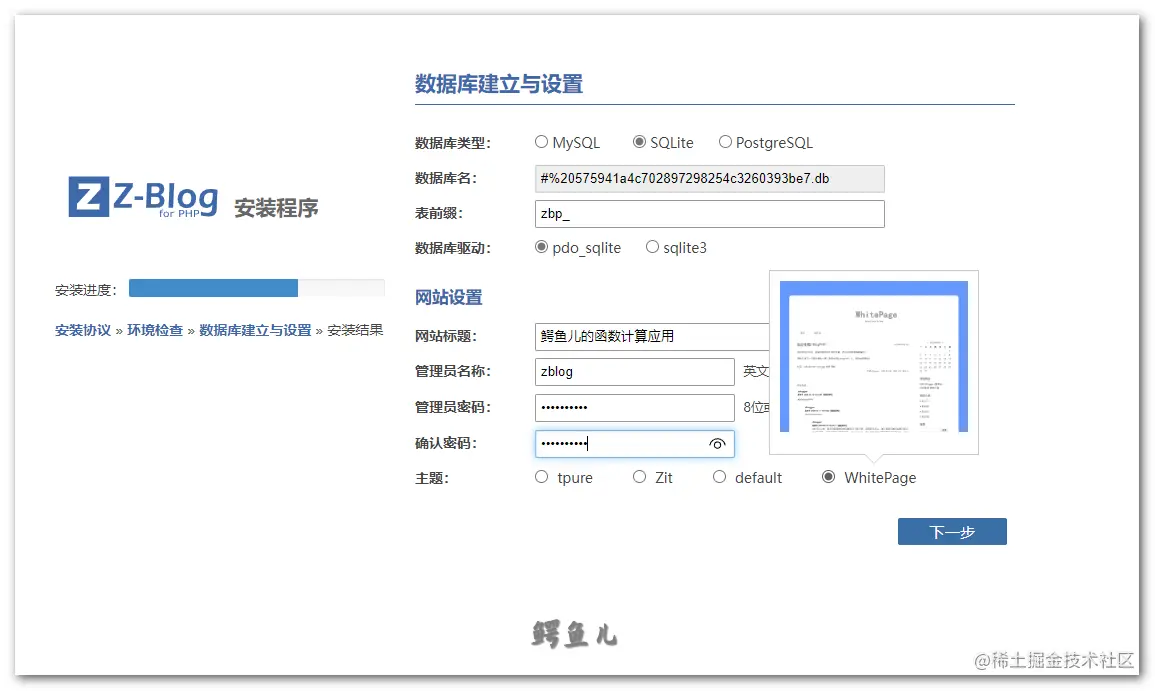Click the 确认密码 password field
1155x691 pixels.
click(620, 444)
